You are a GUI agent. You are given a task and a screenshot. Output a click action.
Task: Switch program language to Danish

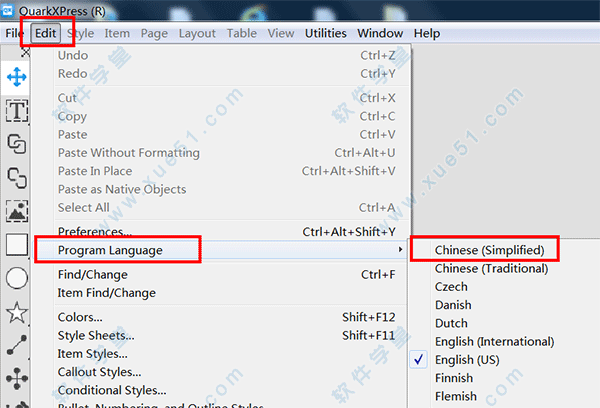(453, 305)
